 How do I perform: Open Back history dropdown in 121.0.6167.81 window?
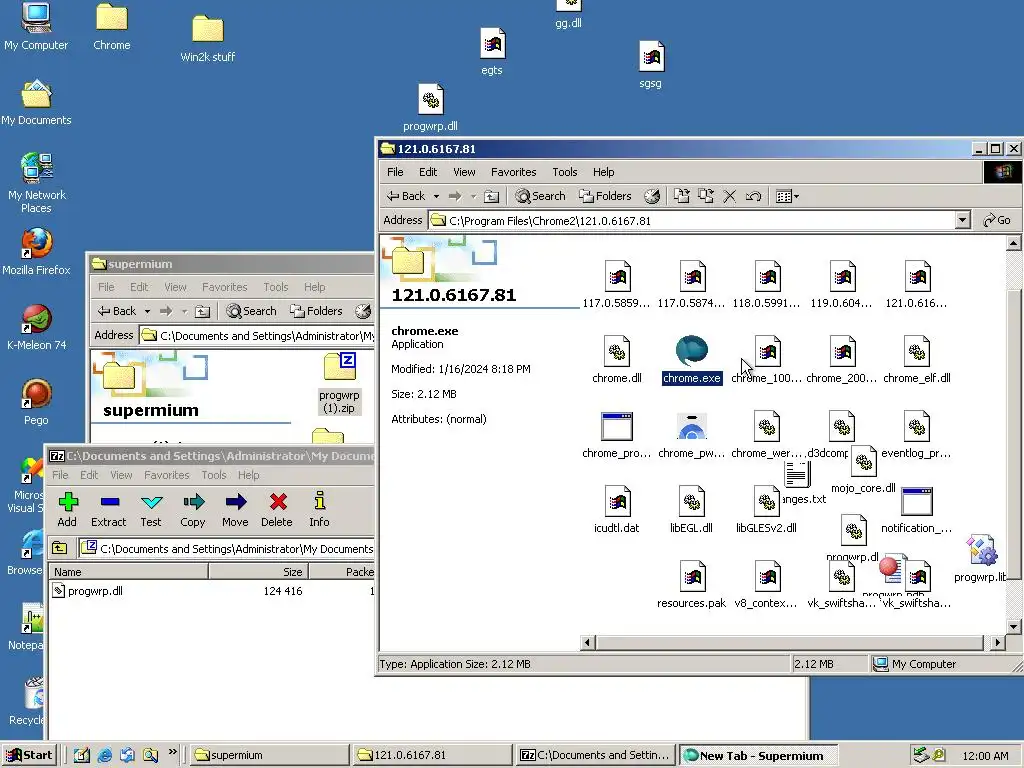(x=436, y=196)
